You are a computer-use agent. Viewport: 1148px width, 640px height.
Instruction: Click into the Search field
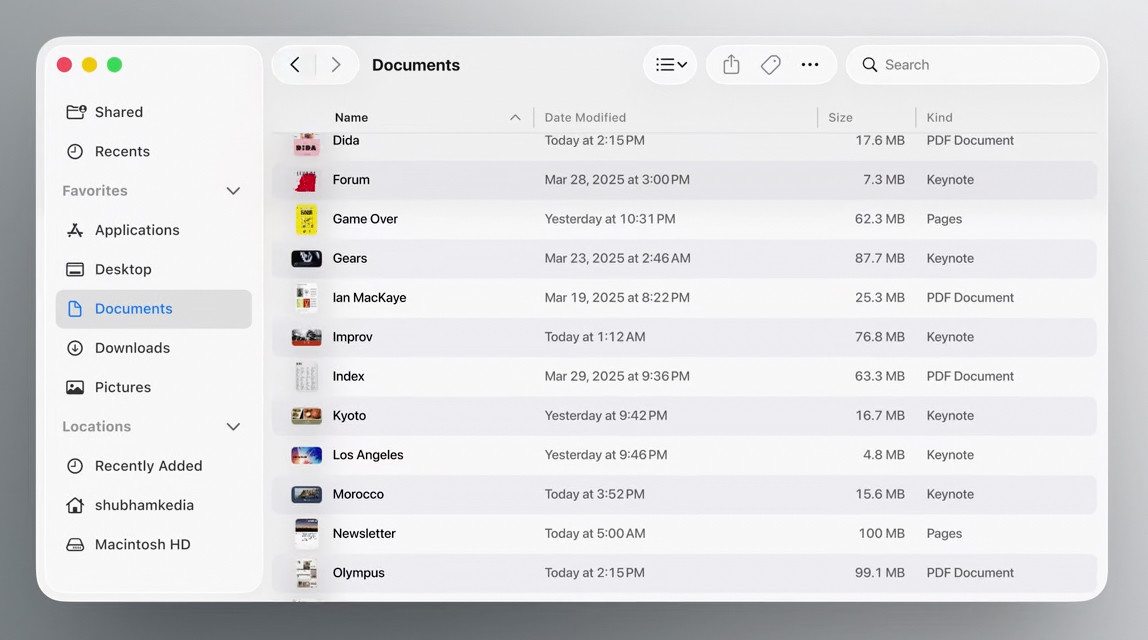[973, 64]
